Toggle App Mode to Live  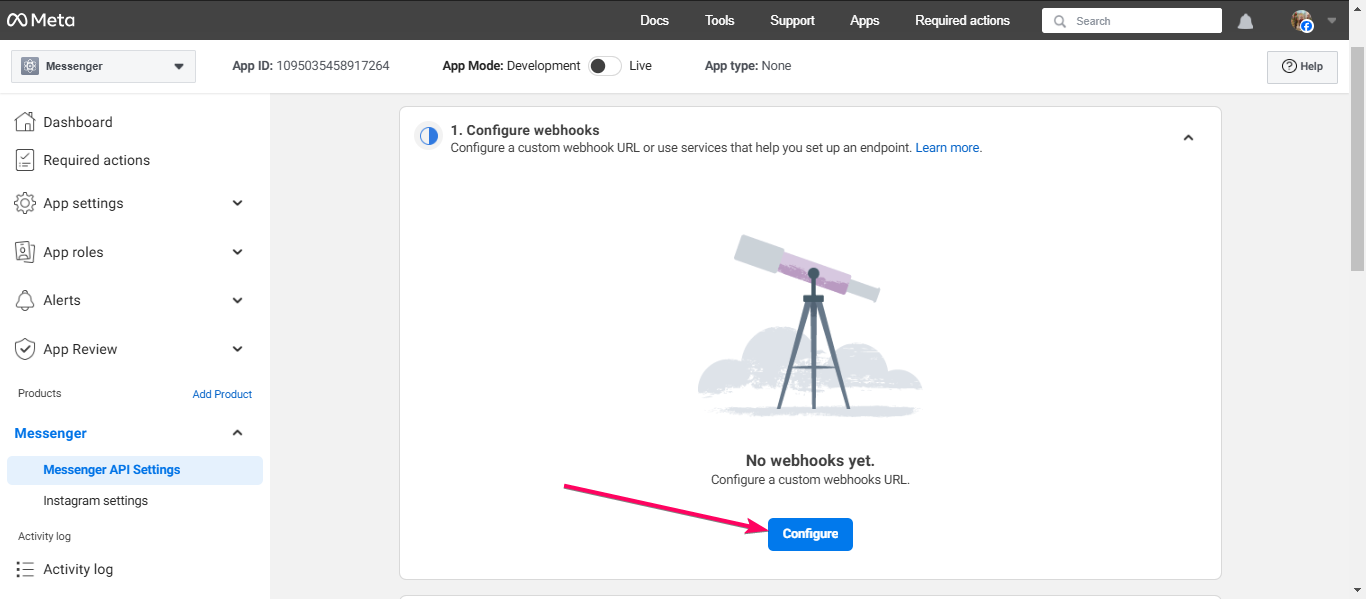[604, 66]
